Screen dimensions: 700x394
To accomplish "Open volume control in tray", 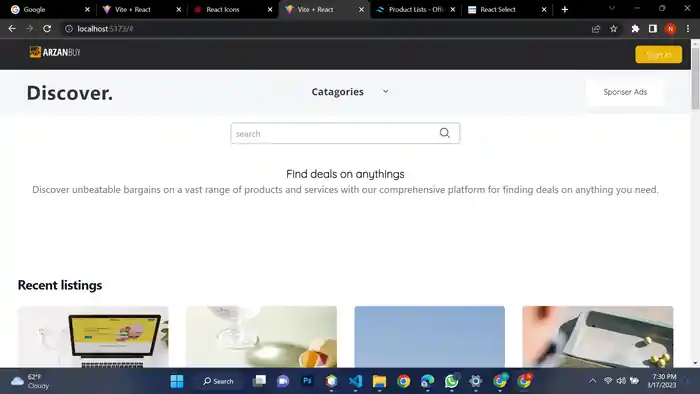I will tap(621, 381).
